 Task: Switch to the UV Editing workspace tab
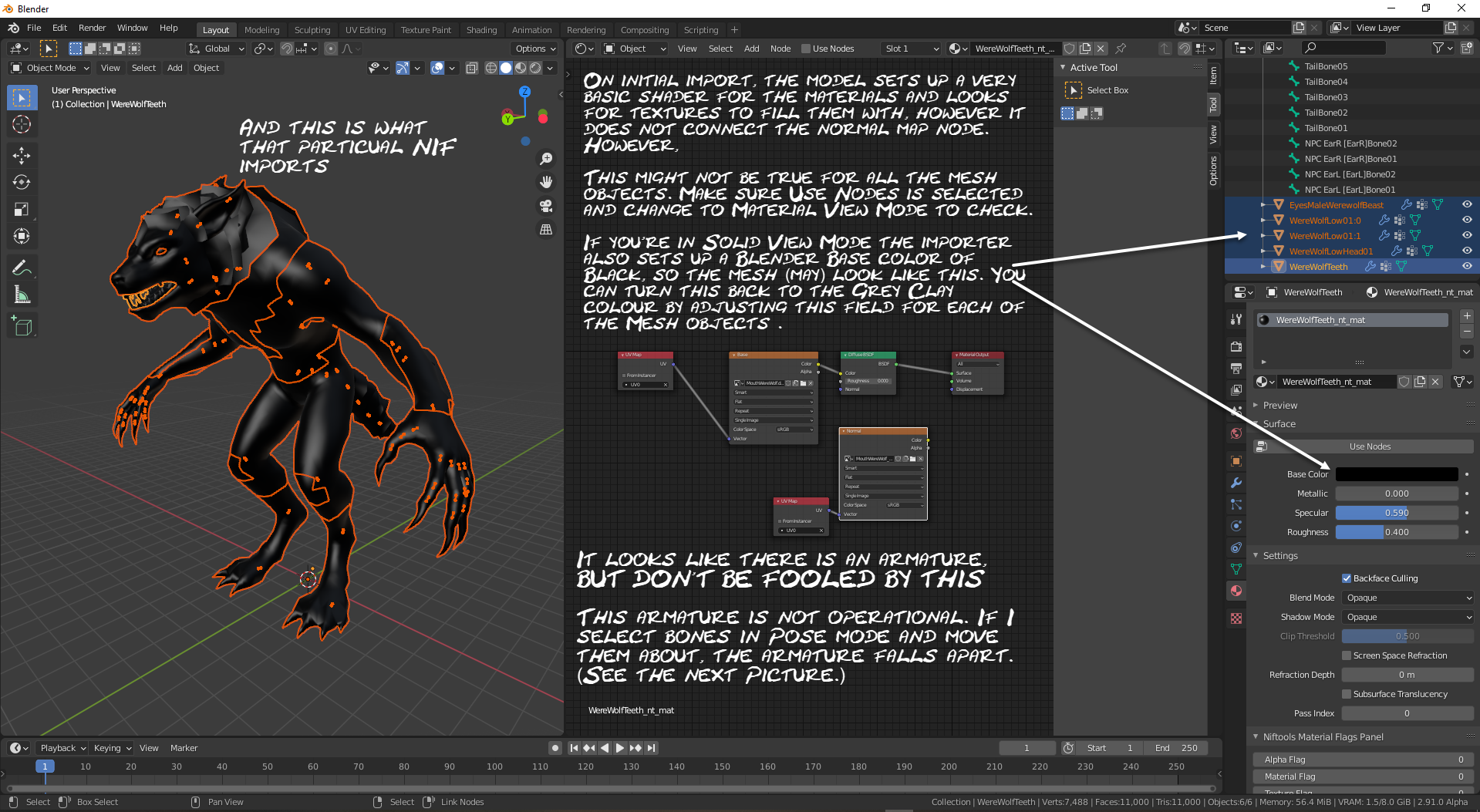(x=366, y=30)
